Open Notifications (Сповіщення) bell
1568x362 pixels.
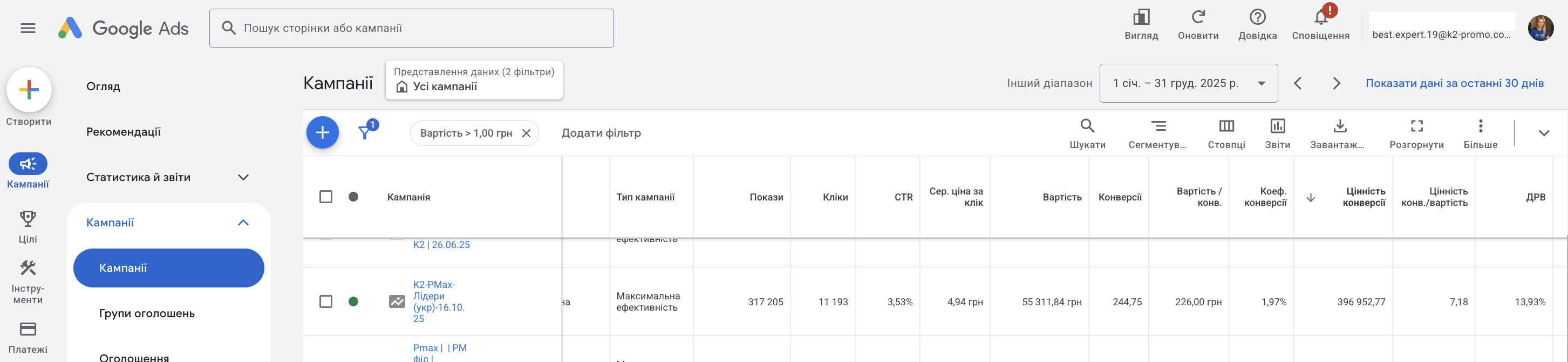coord(1320,18)
